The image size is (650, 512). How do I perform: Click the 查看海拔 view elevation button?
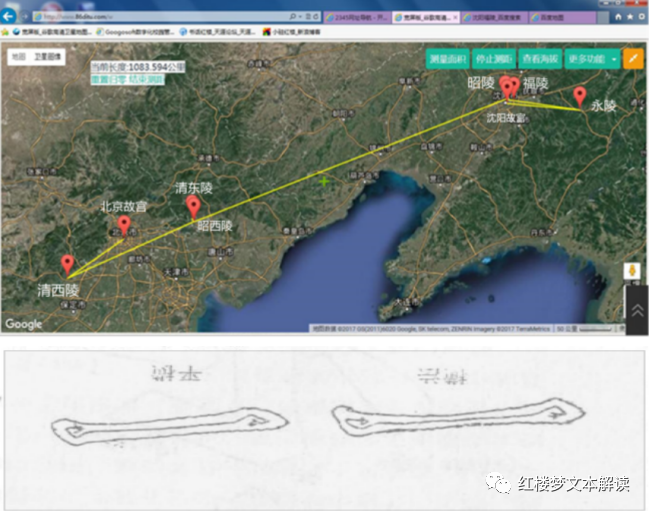click(540, 59)
